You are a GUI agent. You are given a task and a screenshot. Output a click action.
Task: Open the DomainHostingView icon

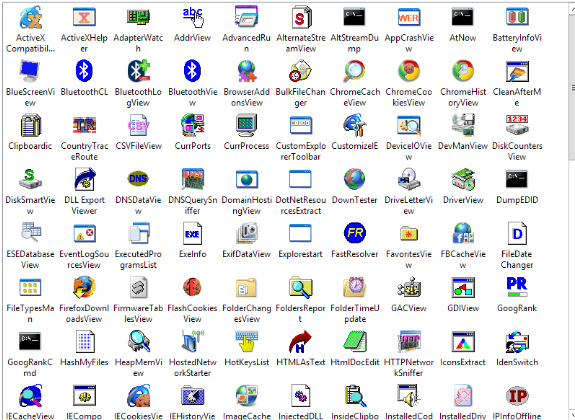point(246,179)
